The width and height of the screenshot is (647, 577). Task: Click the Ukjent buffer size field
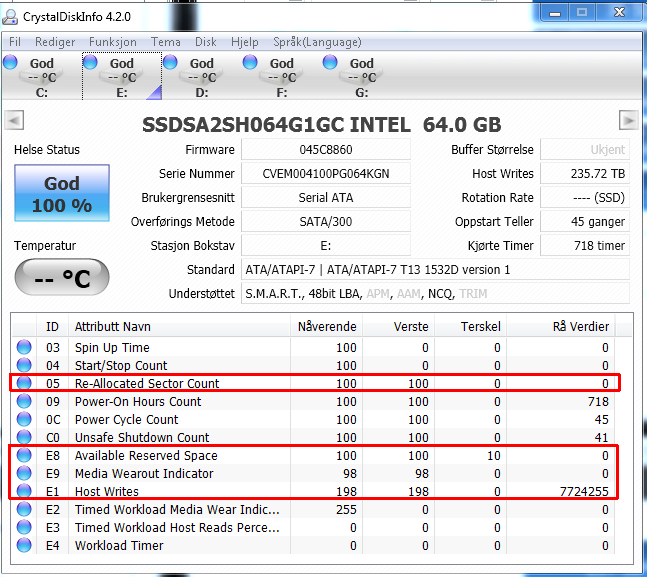point(585,149)
